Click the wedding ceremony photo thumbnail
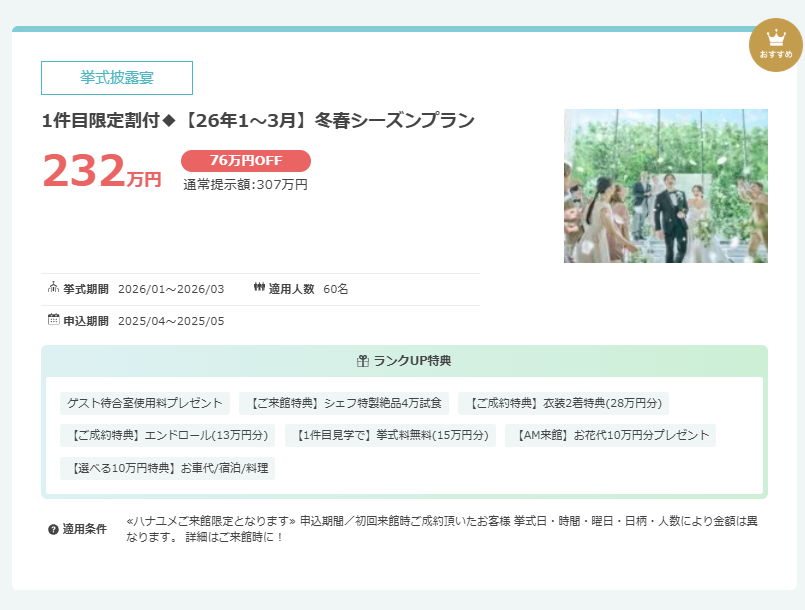This screenshot has height=610, width=805. (x=666, y=186)
